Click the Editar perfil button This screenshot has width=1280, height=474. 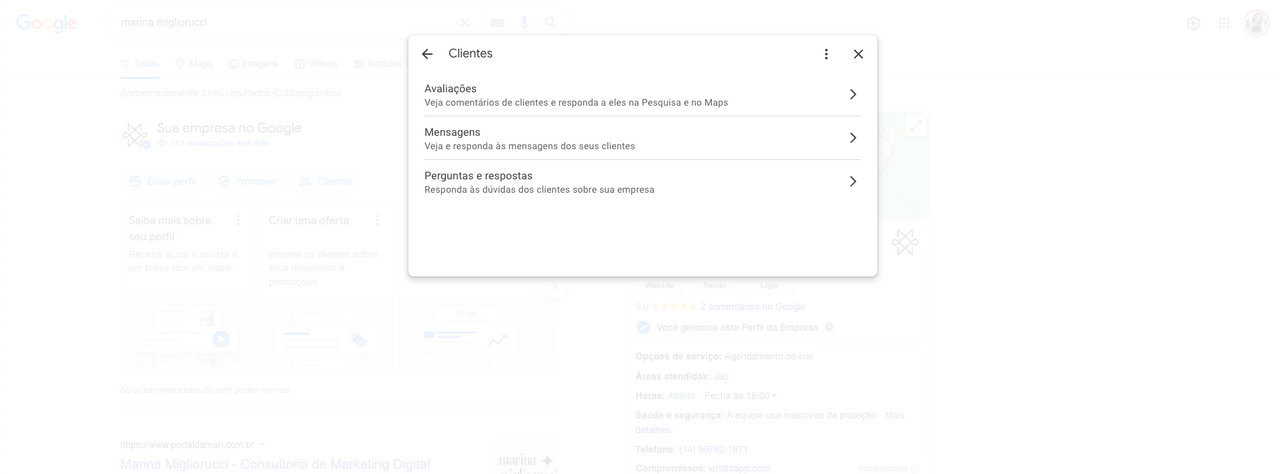pyautogui.click(x=162, y=181)
